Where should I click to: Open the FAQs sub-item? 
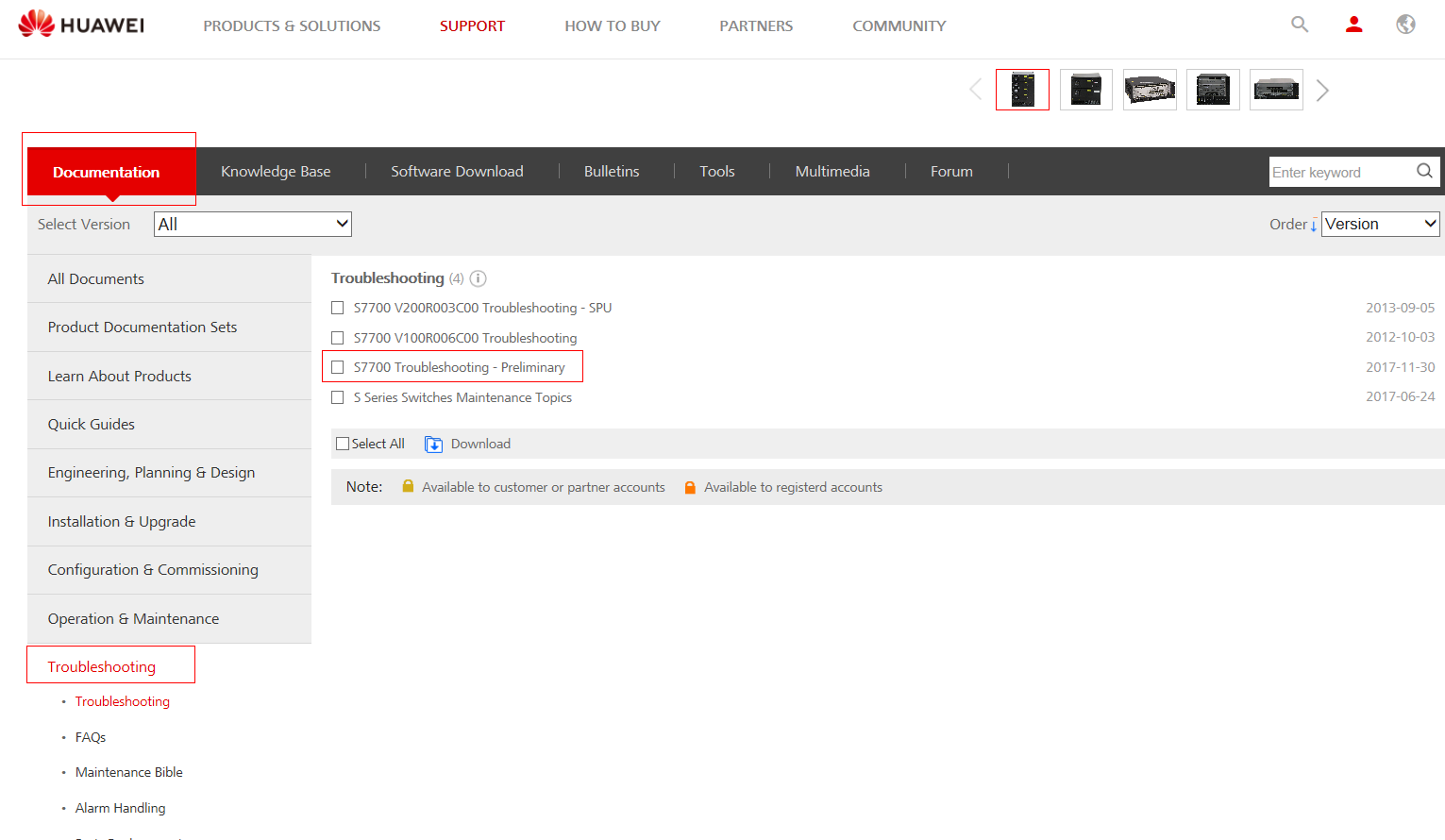91,737
